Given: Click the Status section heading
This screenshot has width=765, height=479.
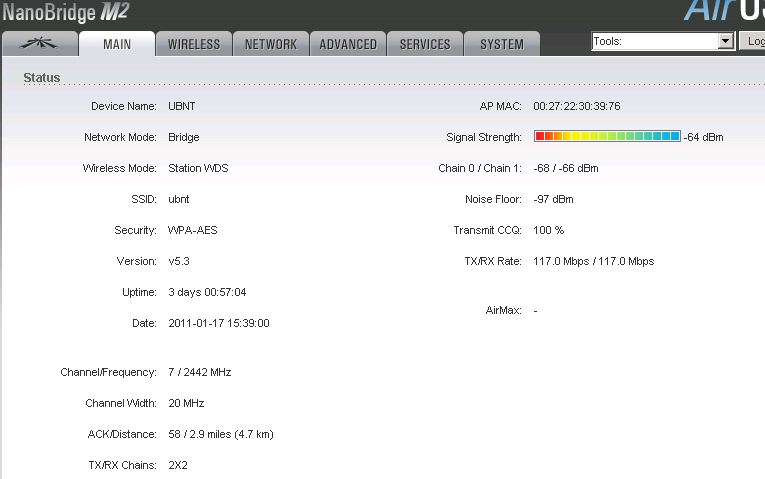Looking at the screenshot, I should [42, 78].
